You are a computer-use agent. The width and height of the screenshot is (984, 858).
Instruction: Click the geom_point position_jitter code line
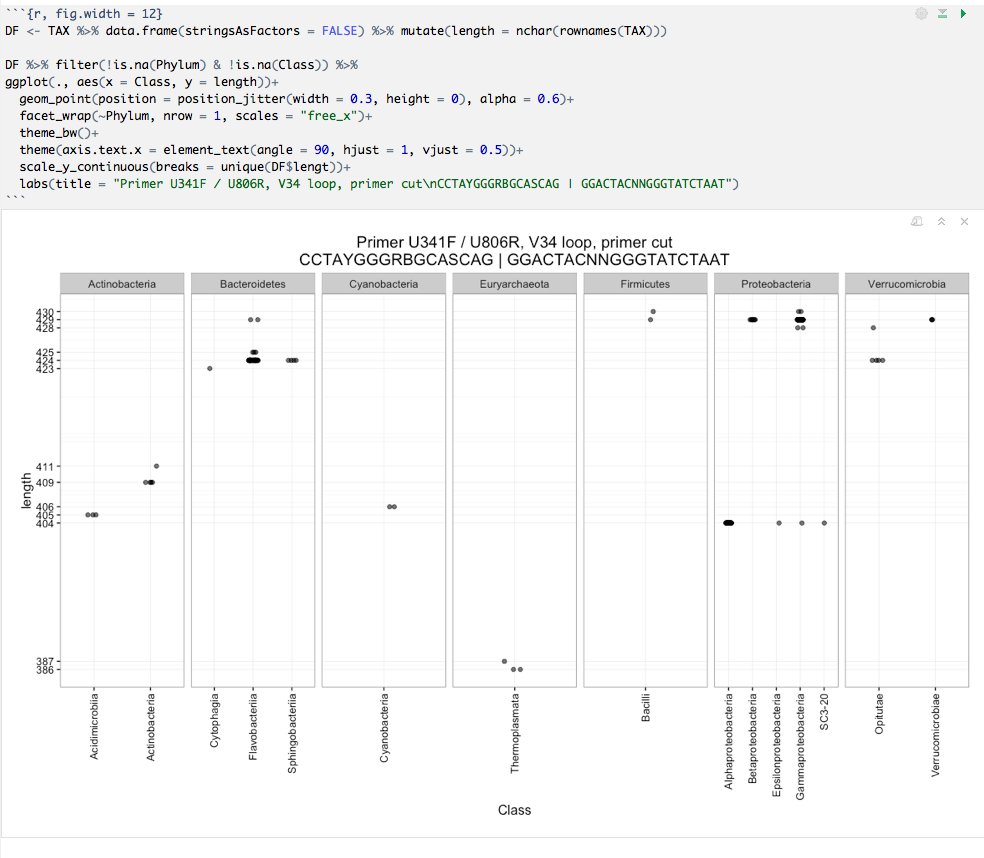pyautogui.click(x=296, y=99)
